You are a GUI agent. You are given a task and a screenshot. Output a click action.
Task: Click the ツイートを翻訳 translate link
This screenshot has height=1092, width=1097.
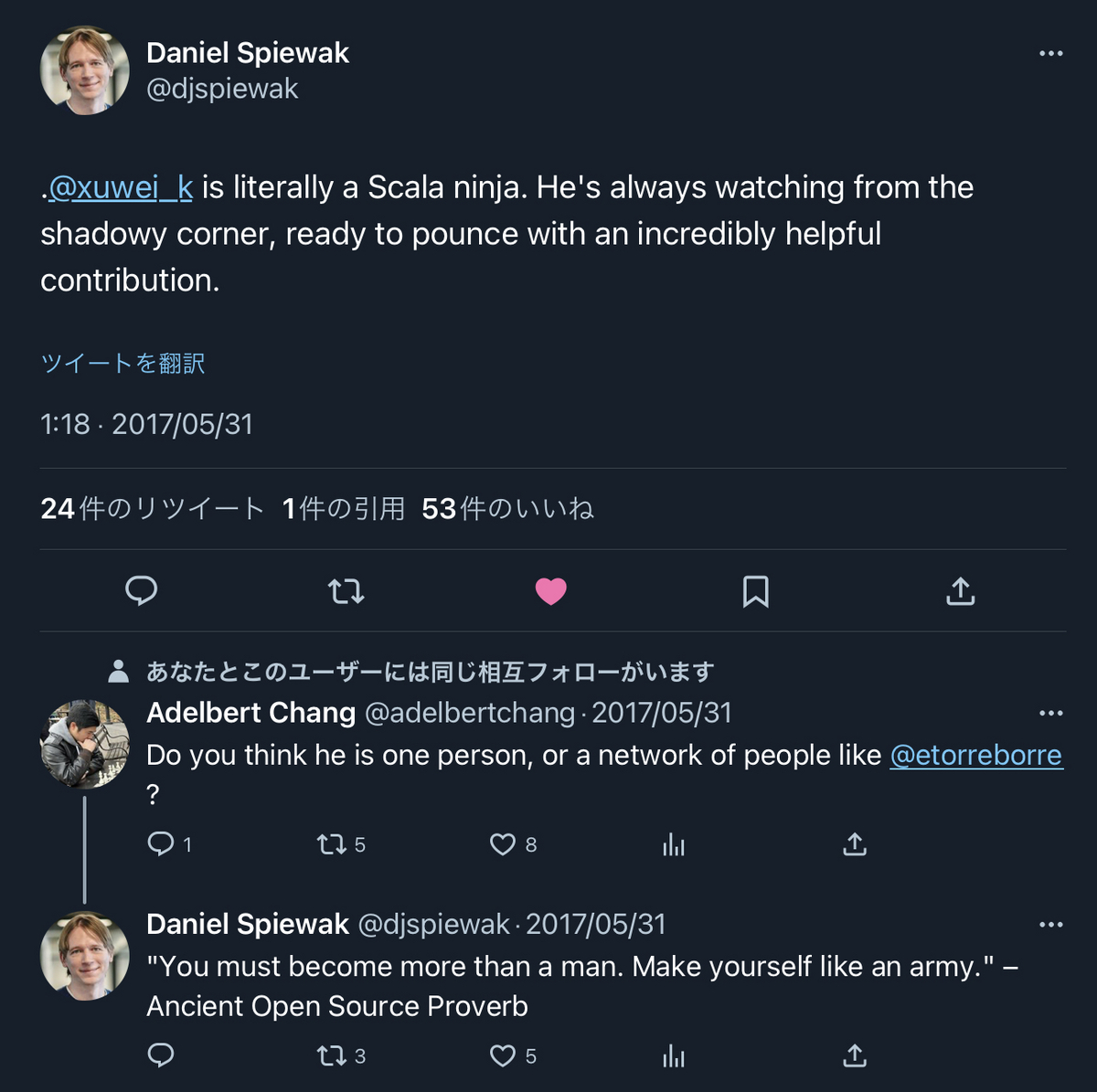click(x=122, y=364)
